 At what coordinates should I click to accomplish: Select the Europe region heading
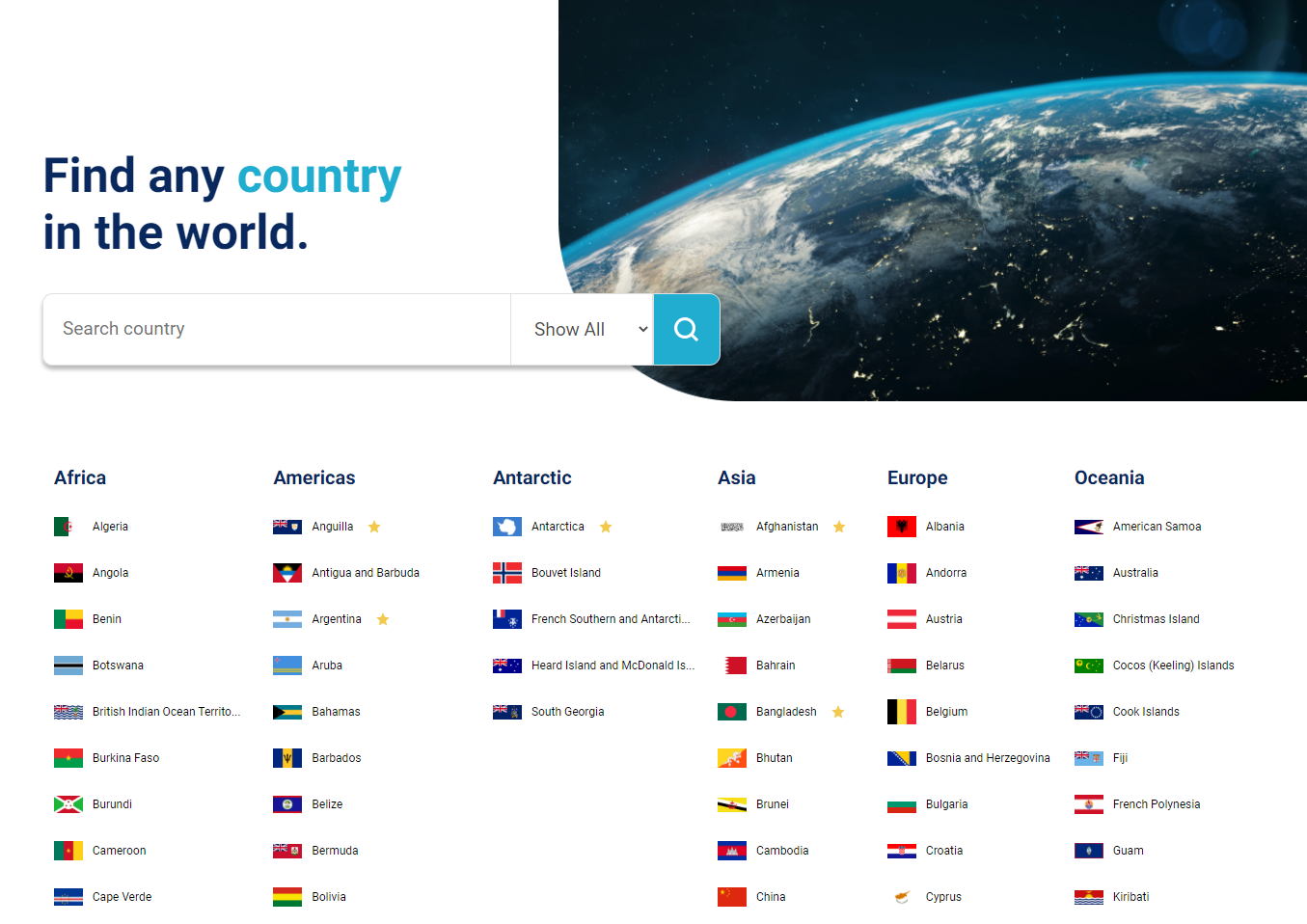[x=917, y=478]
